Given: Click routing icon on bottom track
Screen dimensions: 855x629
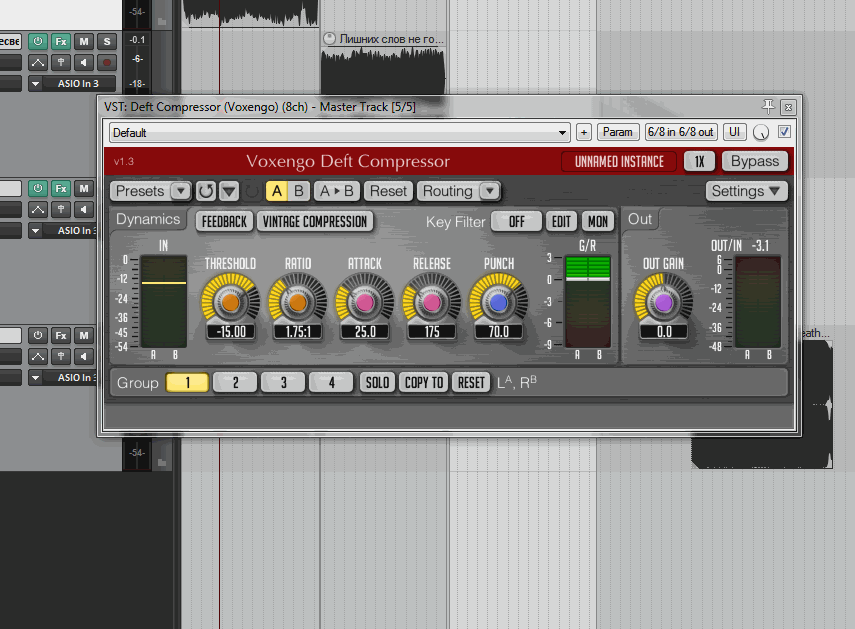Looking at the screenshot, I should click(x=61, y=356).
